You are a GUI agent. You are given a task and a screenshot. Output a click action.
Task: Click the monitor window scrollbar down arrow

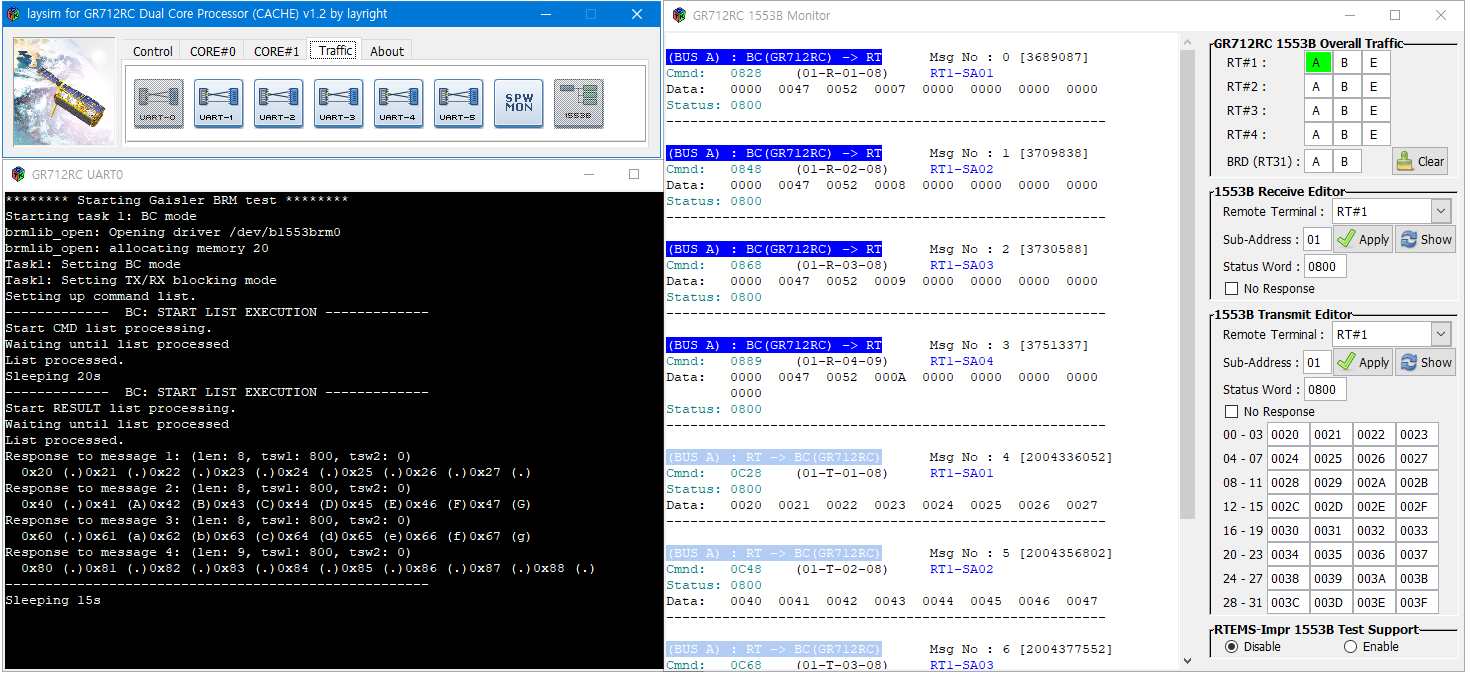tap(1187, 660)
